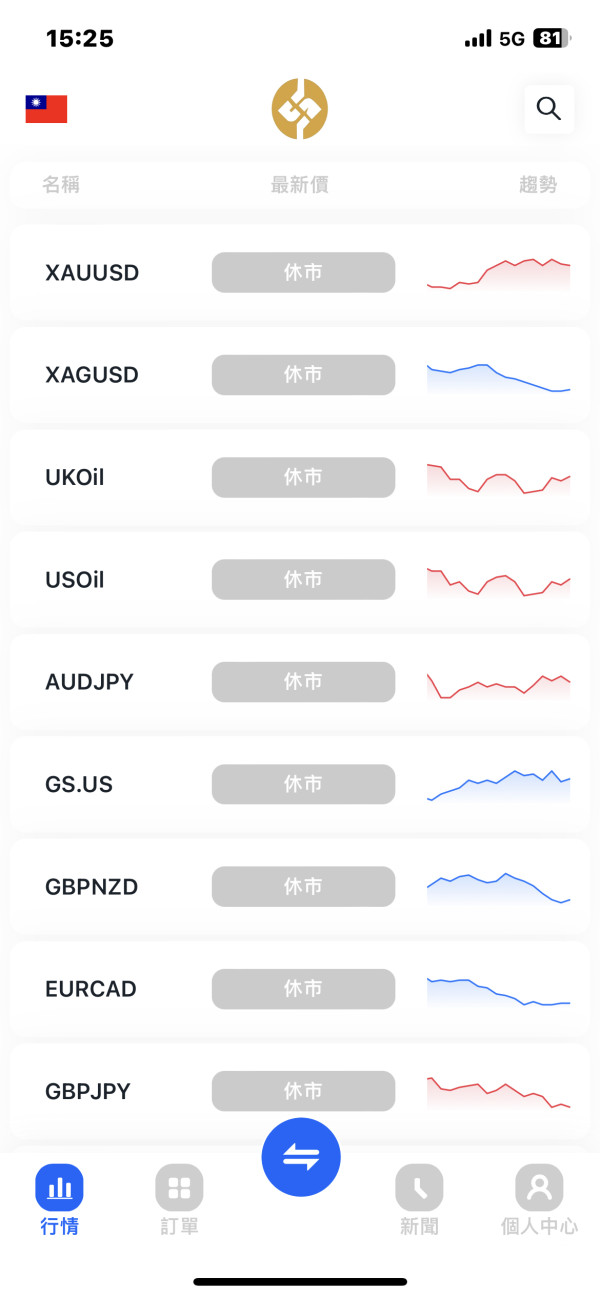Tap the search magnifier icon
This screenshot has width=600, height=1298.
pos(549,109)
